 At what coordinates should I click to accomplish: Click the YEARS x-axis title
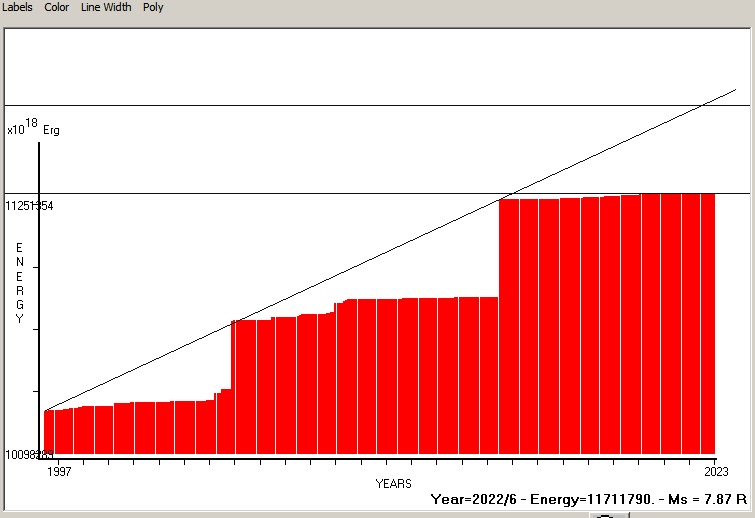coord(393,484)
